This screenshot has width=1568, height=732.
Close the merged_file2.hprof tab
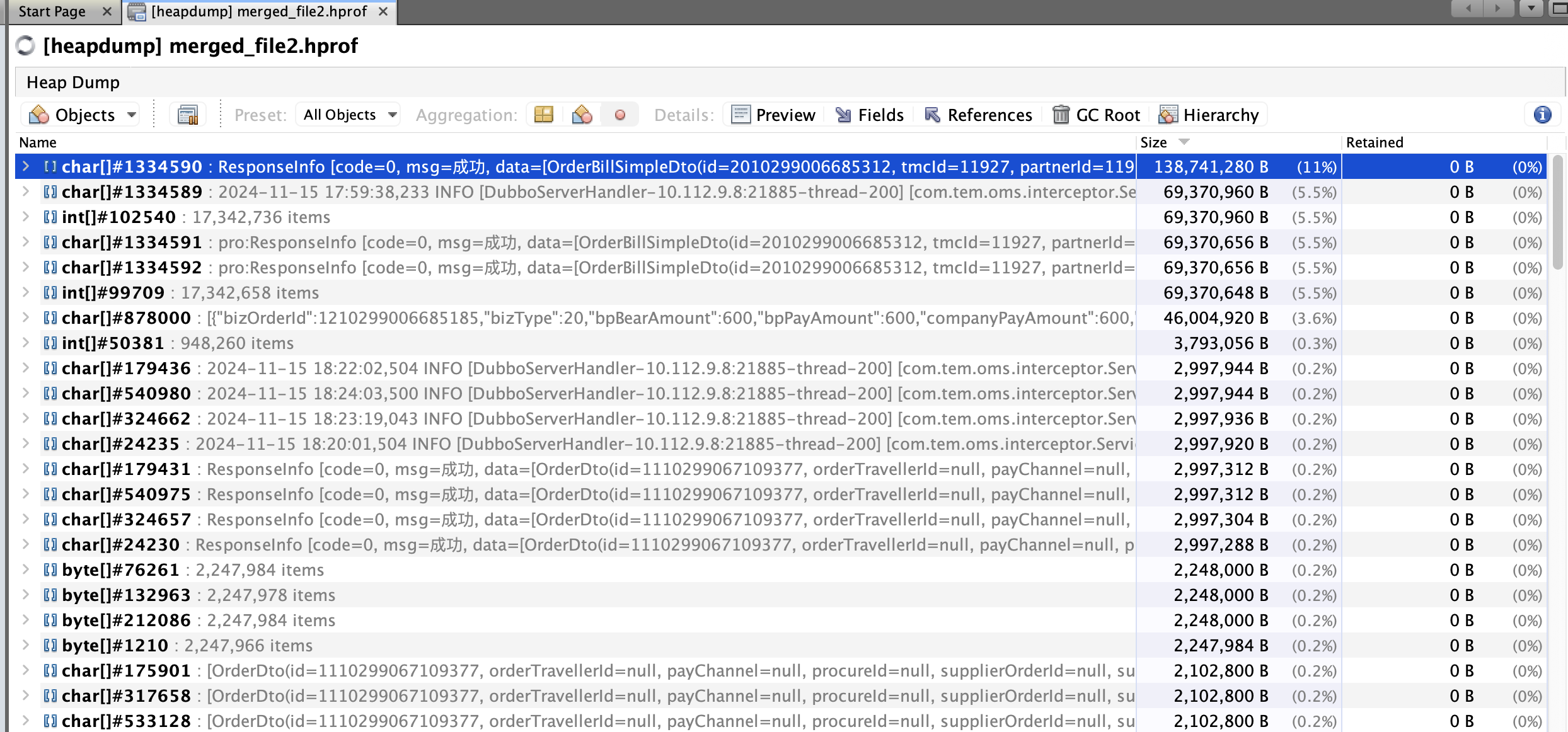pyautogui.click(x=383, y=11)
